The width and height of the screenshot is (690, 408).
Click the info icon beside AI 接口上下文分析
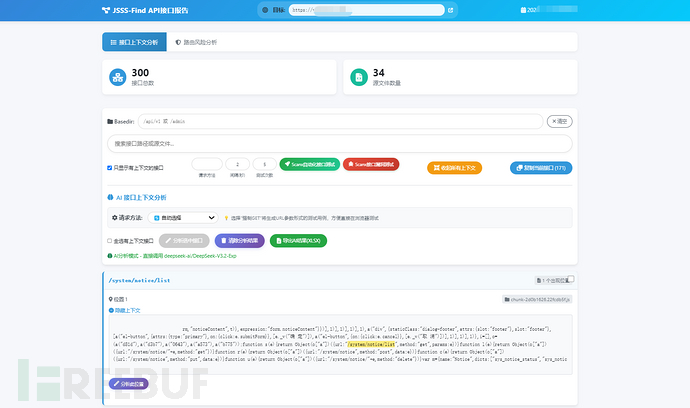tap(110, 197)
